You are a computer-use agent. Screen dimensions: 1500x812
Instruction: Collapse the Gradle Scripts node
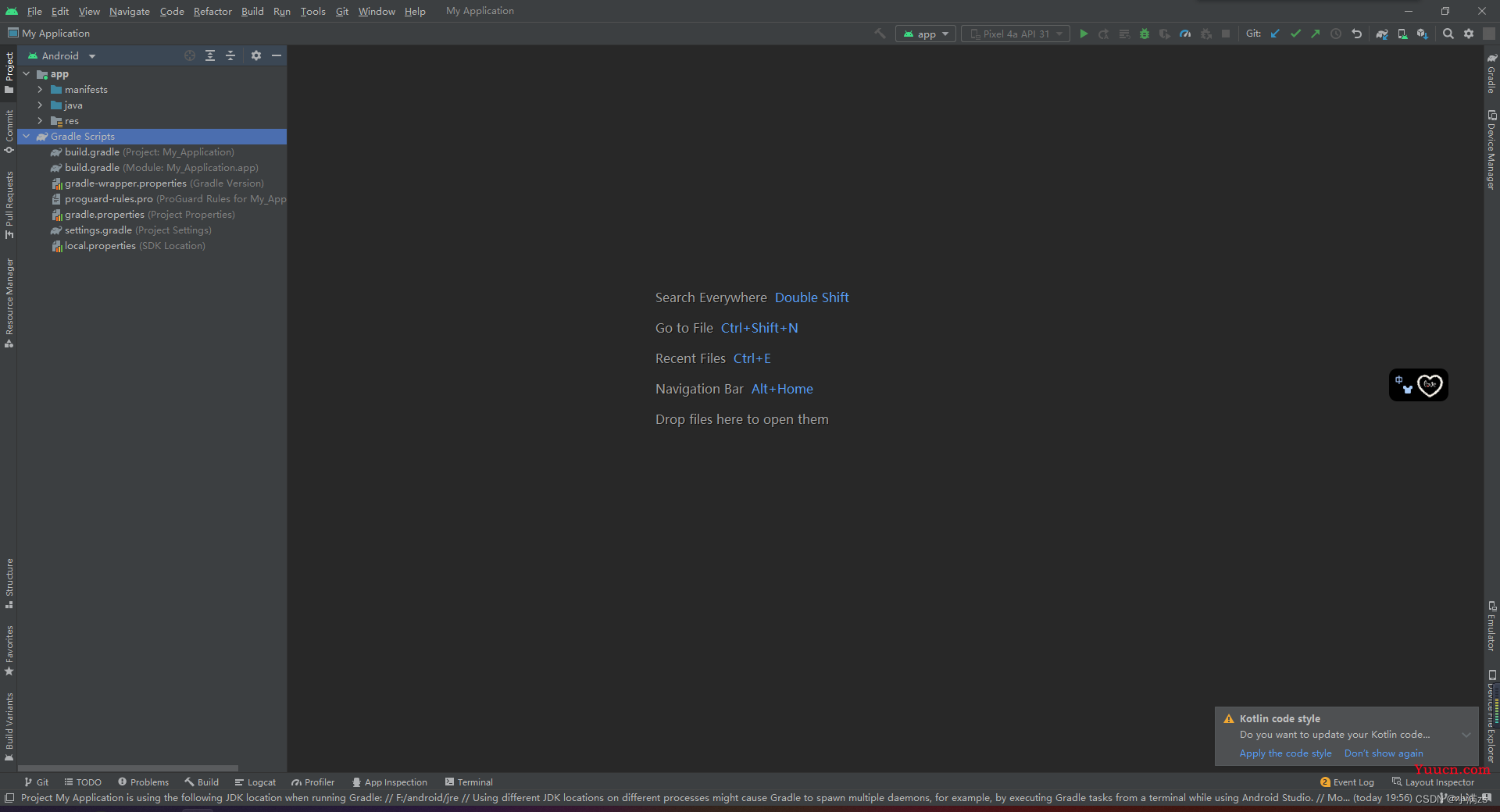(x=27, y=137)
